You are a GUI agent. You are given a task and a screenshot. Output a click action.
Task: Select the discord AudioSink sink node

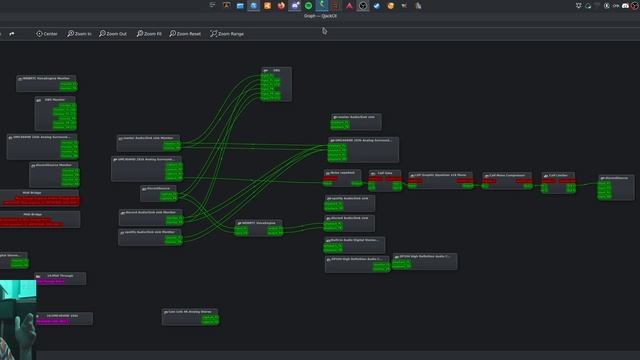tap(349, 223)
